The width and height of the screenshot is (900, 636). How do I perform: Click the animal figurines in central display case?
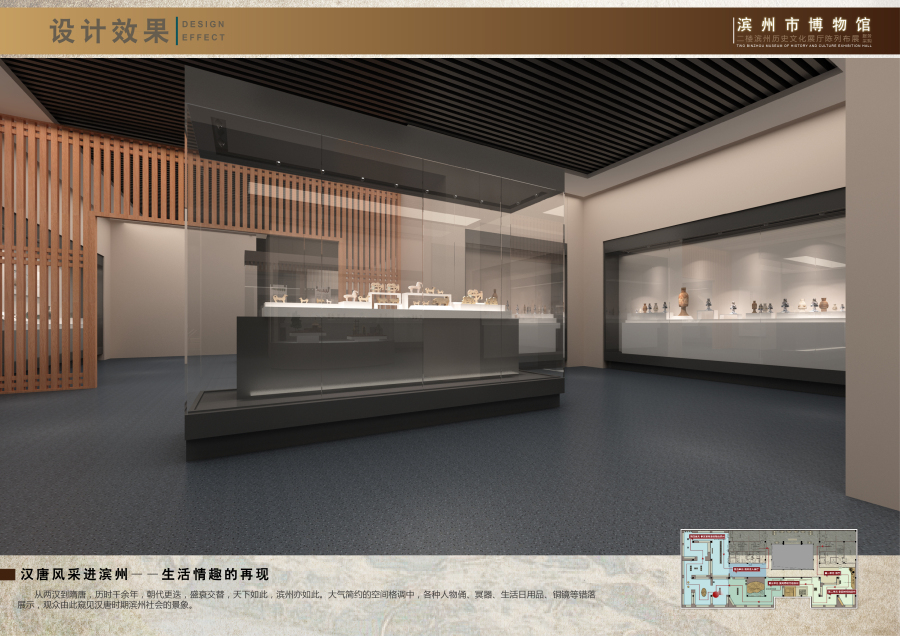tap(380, 293)
